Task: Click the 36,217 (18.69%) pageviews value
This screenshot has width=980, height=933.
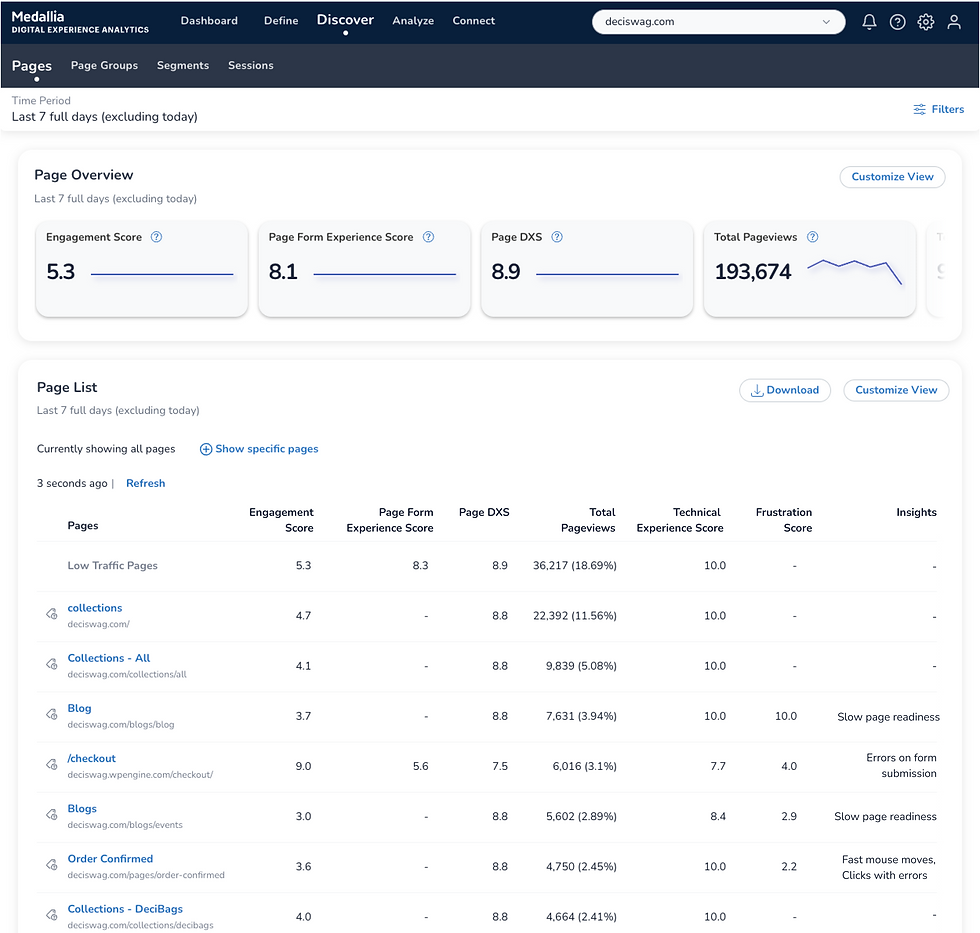Action: pyautogui.click(x=574, y=566)
